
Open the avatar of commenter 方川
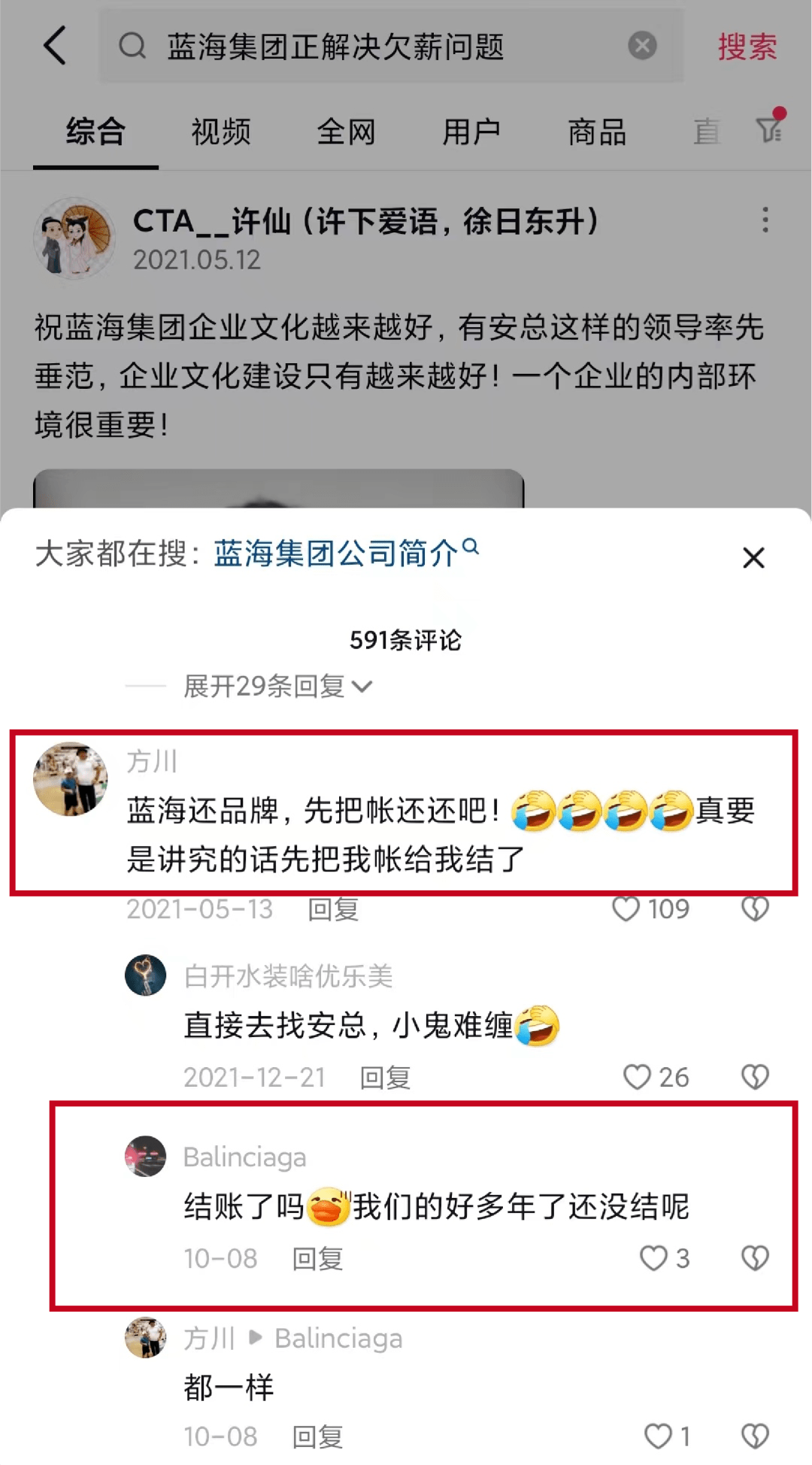[x=71, y=779]
